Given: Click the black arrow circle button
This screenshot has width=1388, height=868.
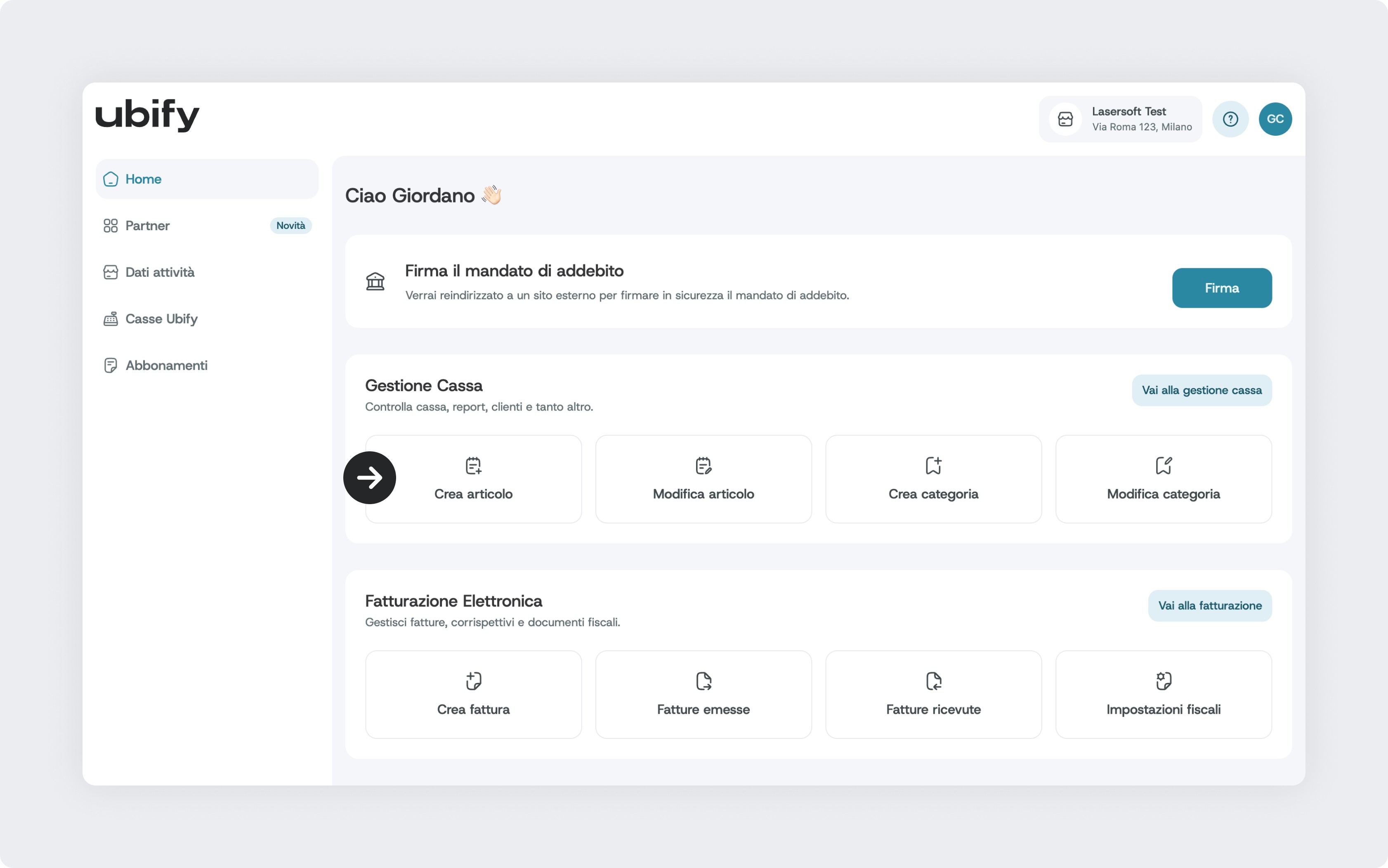Looking at the screenshot, I should pyautogui.click(x=370, y=478).
